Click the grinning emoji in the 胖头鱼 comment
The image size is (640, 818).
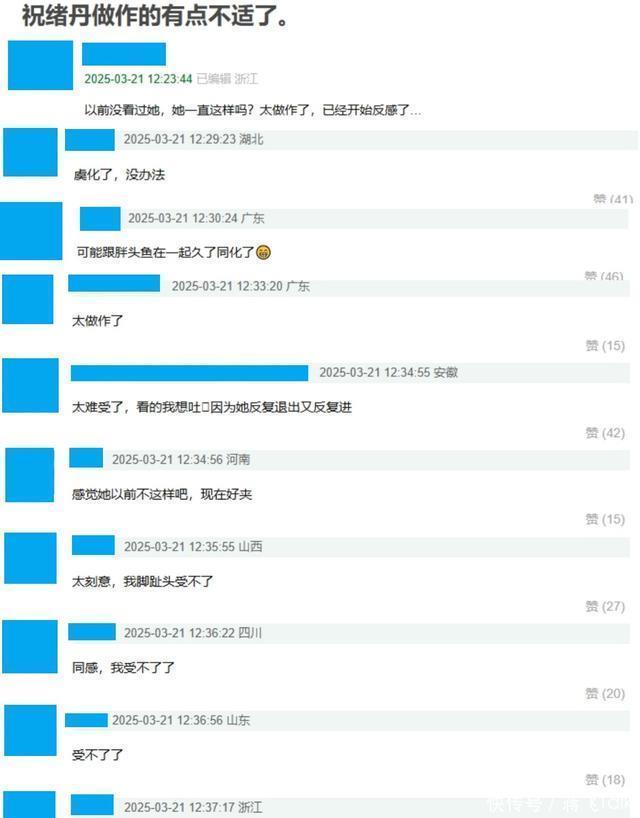point(264,252)
